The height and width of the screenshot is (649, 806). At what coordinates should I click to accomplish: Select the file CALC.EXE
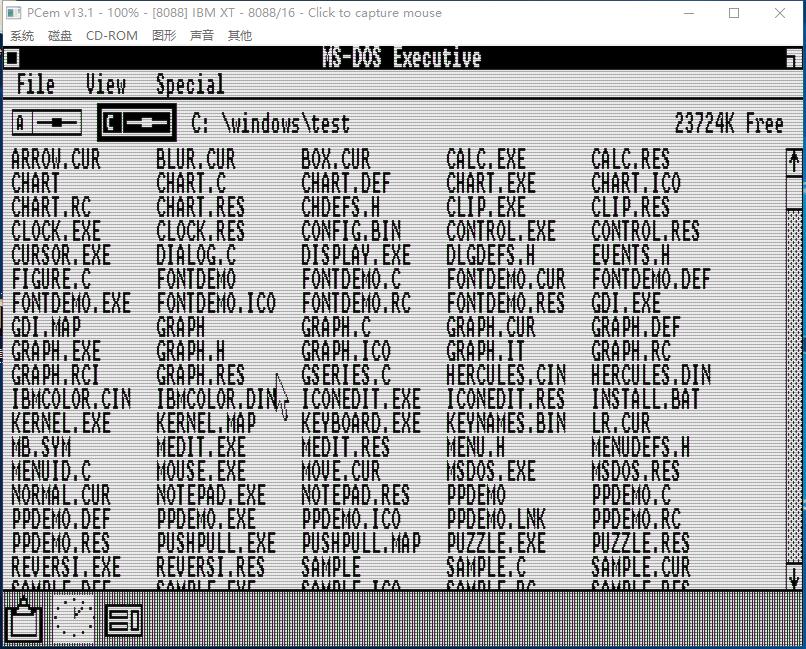coord(486,159)
